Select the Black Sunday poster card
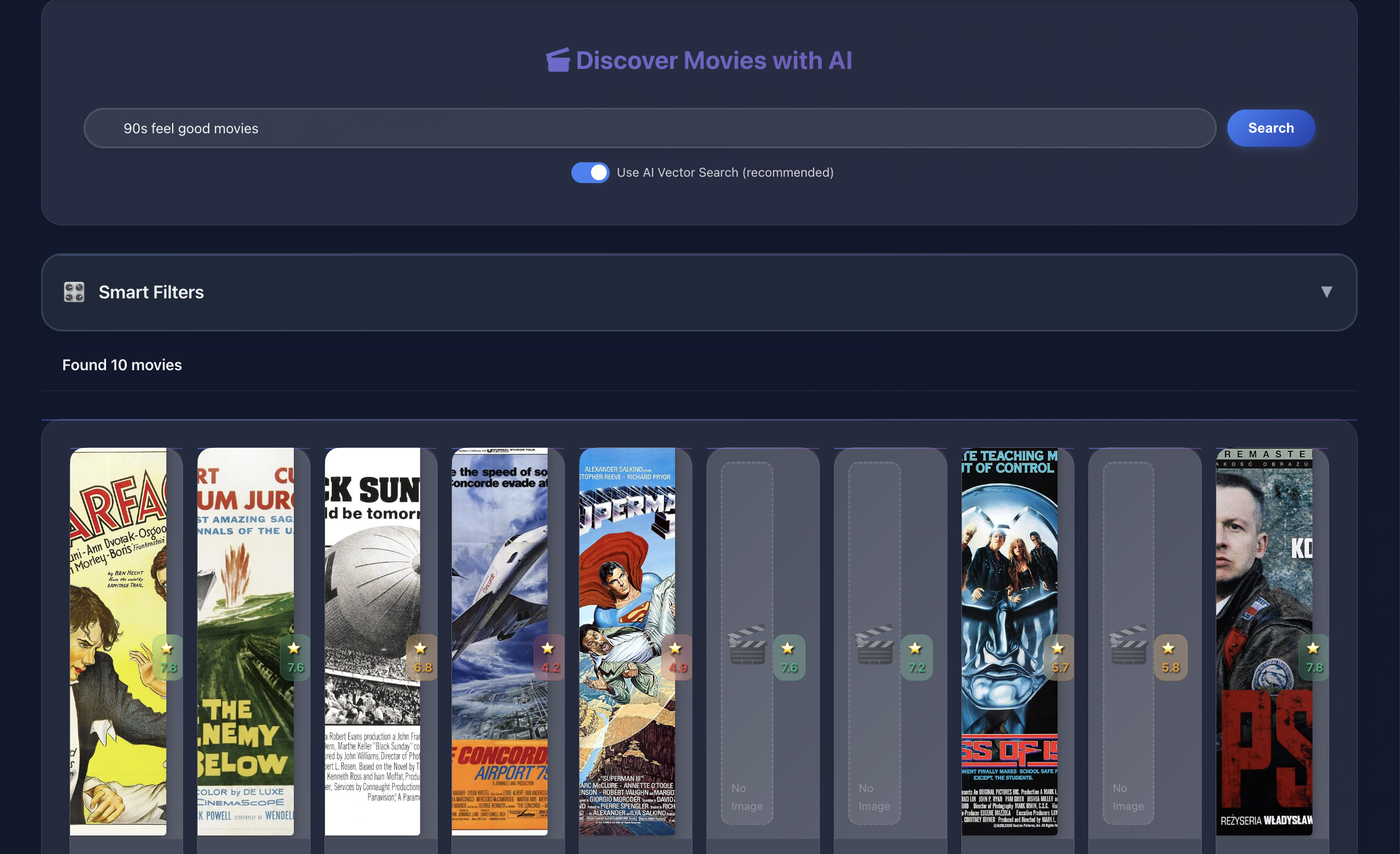 click(372, 579)
